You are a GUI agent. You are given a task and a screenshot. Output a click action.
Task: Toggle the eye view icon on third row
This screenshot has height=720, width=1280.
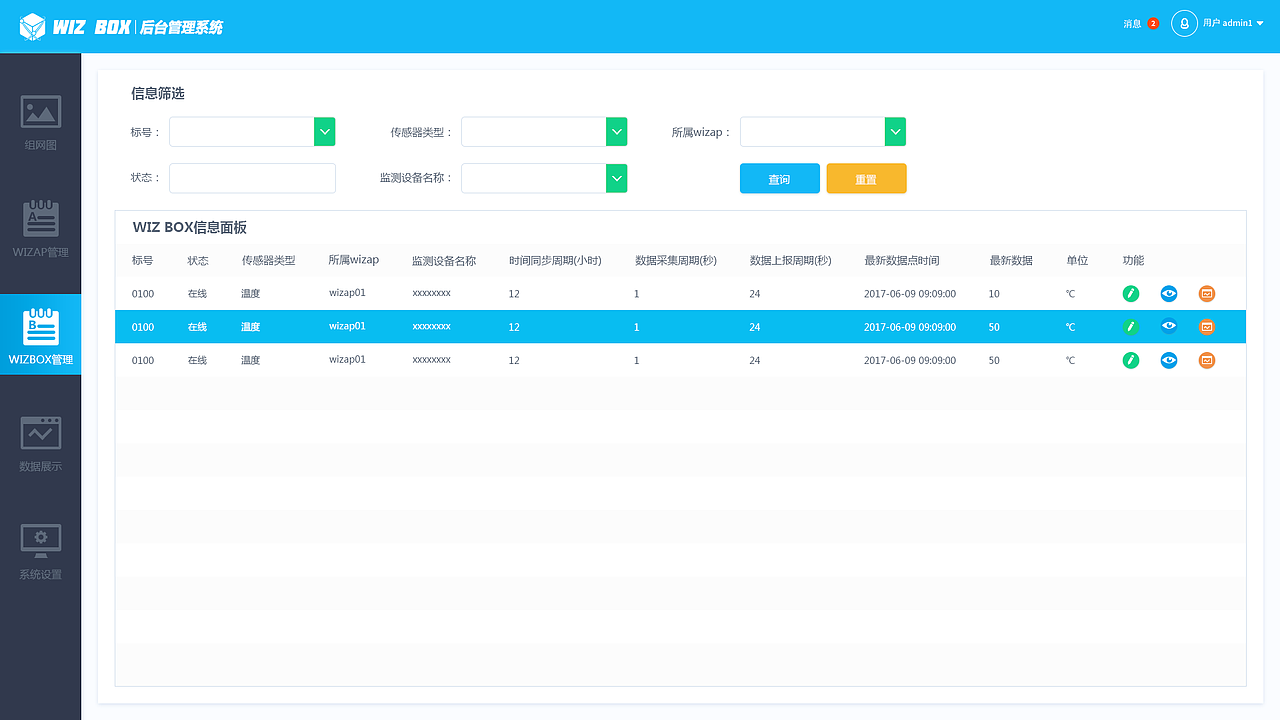point(1168,360)
